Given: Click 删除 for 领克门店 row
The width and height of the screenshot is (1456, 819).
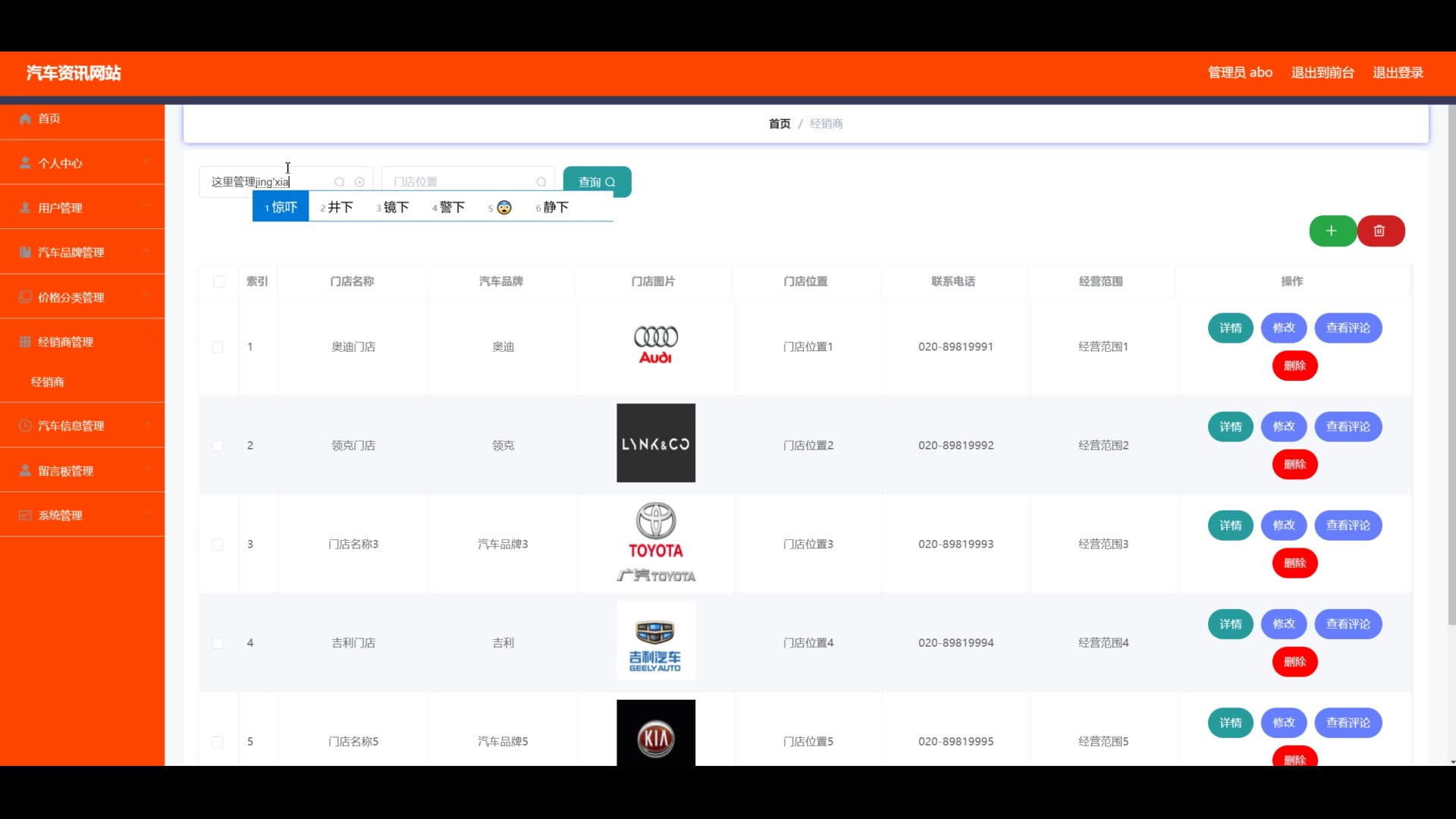Looking at the screenshot, I should click(1294, 465).
